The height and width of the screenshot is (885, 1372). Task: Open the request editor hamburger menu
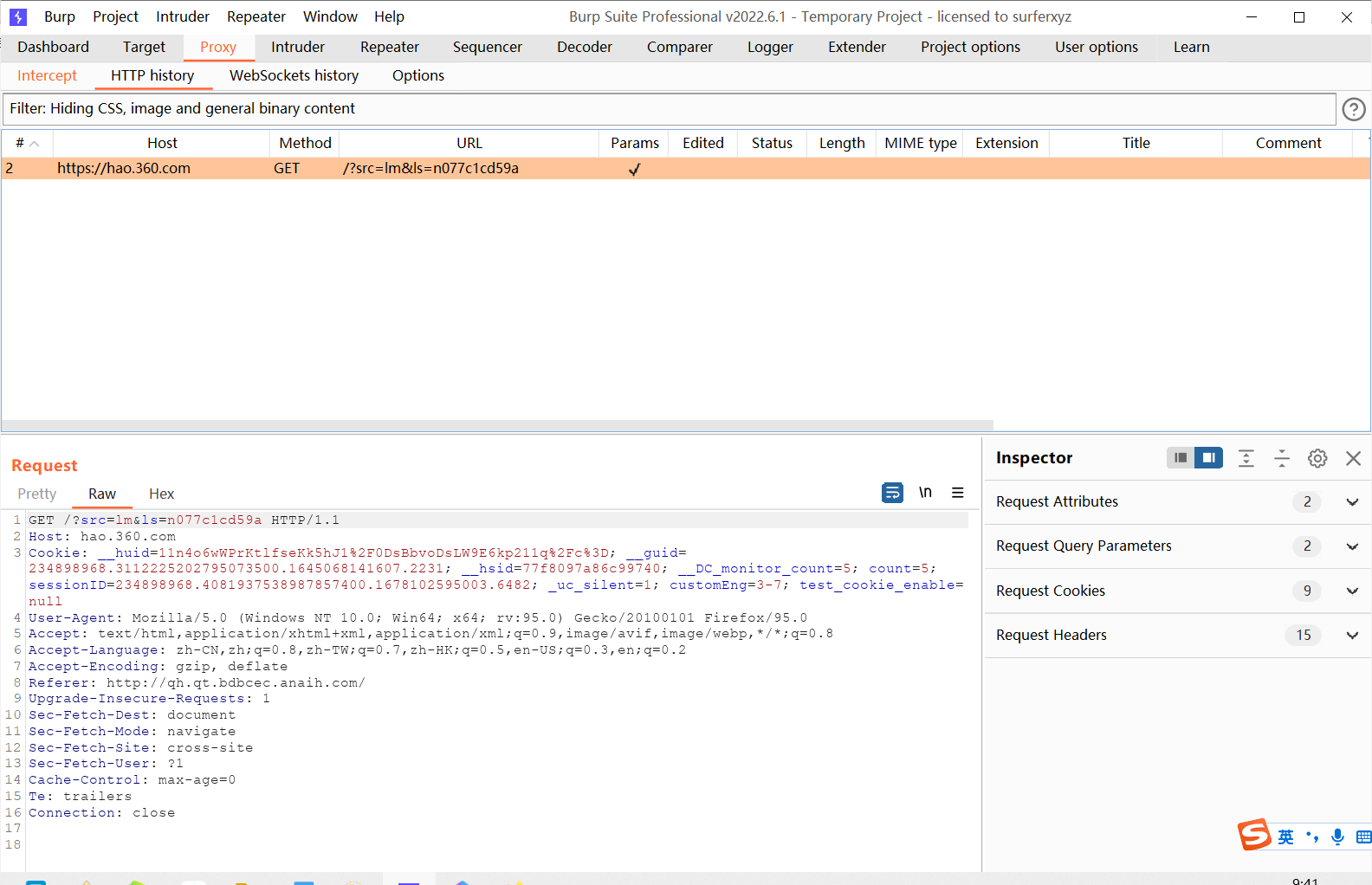pos(958,493)
